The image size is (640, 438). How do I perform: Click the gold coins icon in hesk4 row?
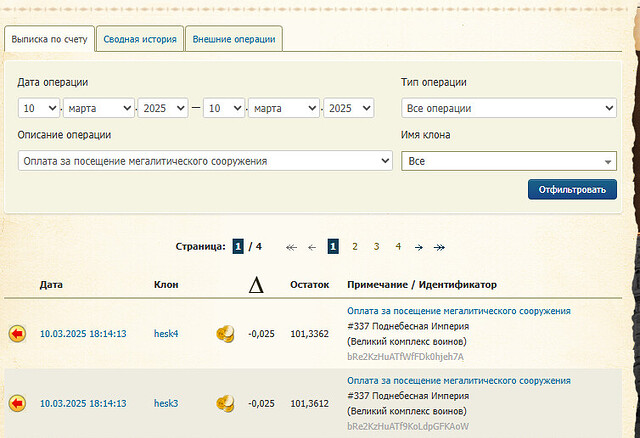point(225,333)
